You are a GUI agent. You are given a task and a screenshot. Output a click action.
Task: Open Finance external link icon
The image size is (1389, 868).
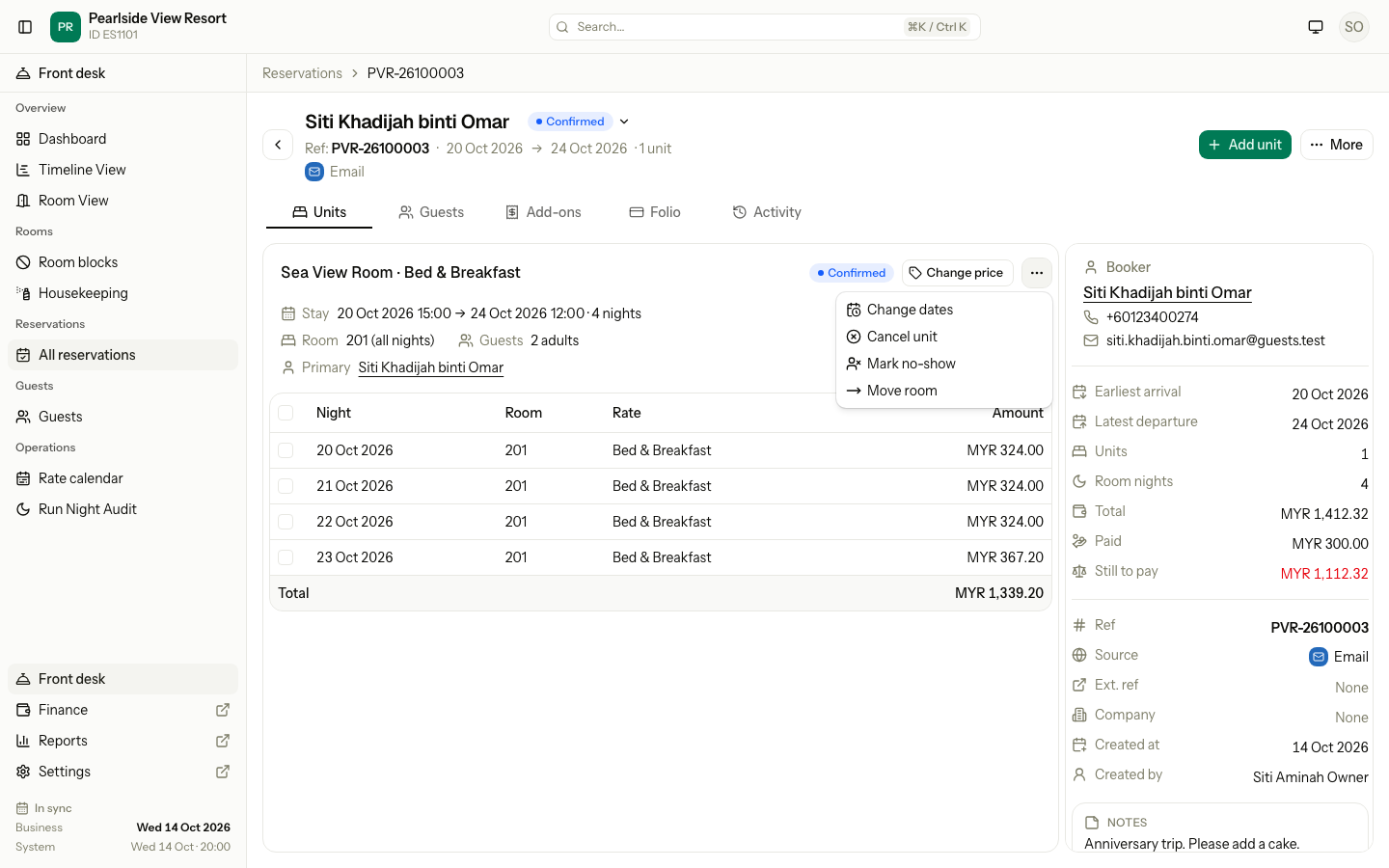click(223, 710)
